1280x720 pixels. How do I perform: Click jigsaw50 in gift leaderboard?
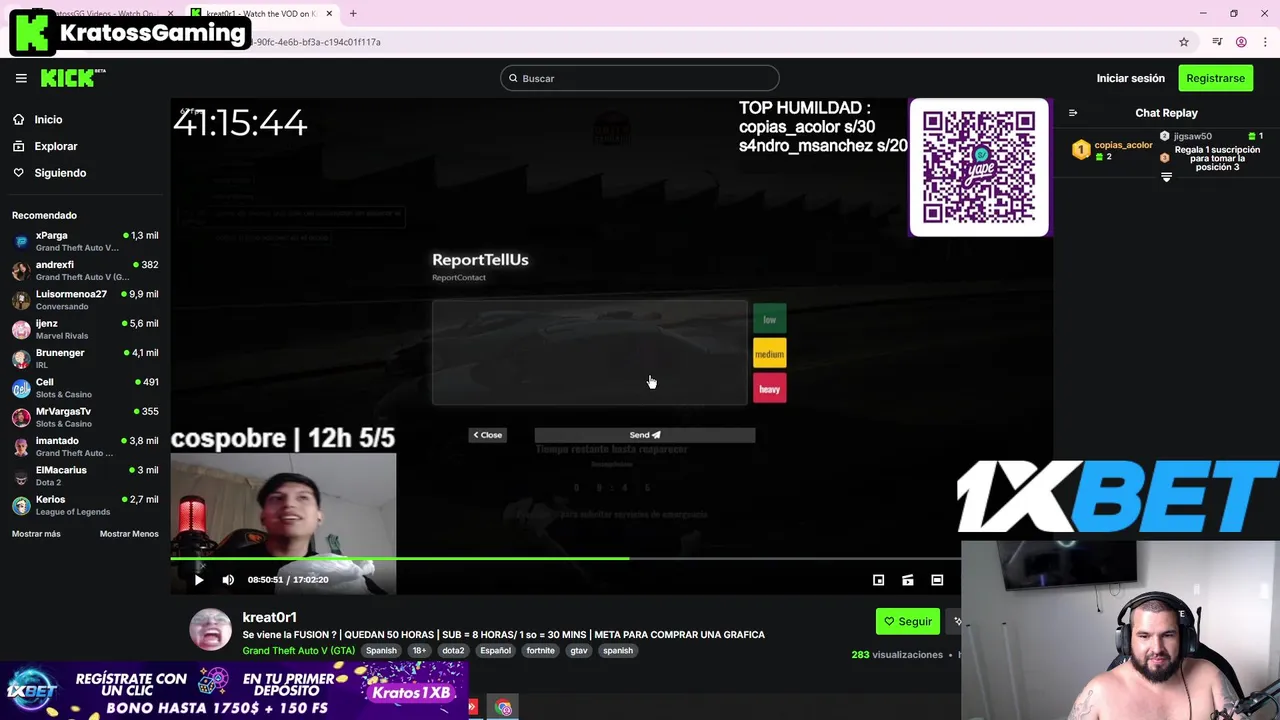point(1192,136)
